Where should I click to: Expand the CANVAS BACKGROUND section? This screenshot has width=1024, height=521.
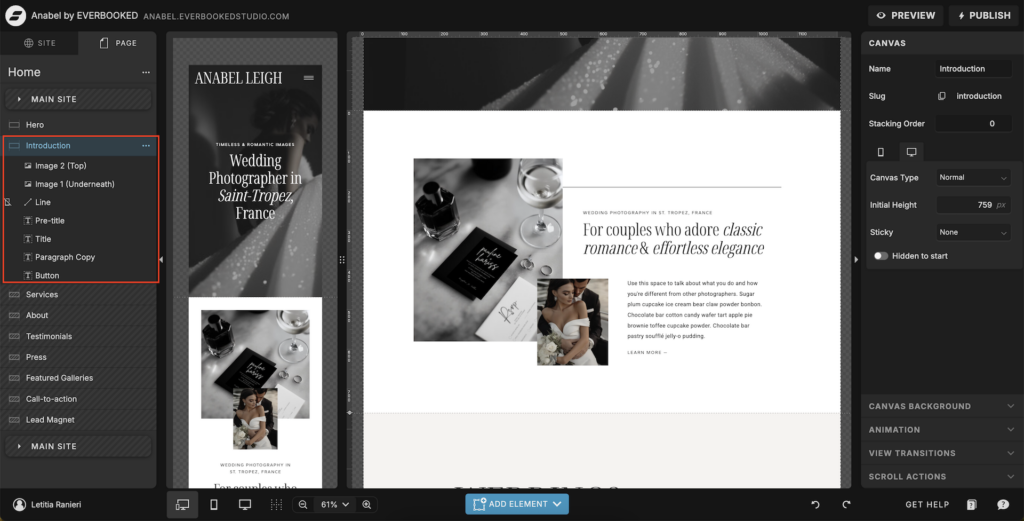(942, 406)
